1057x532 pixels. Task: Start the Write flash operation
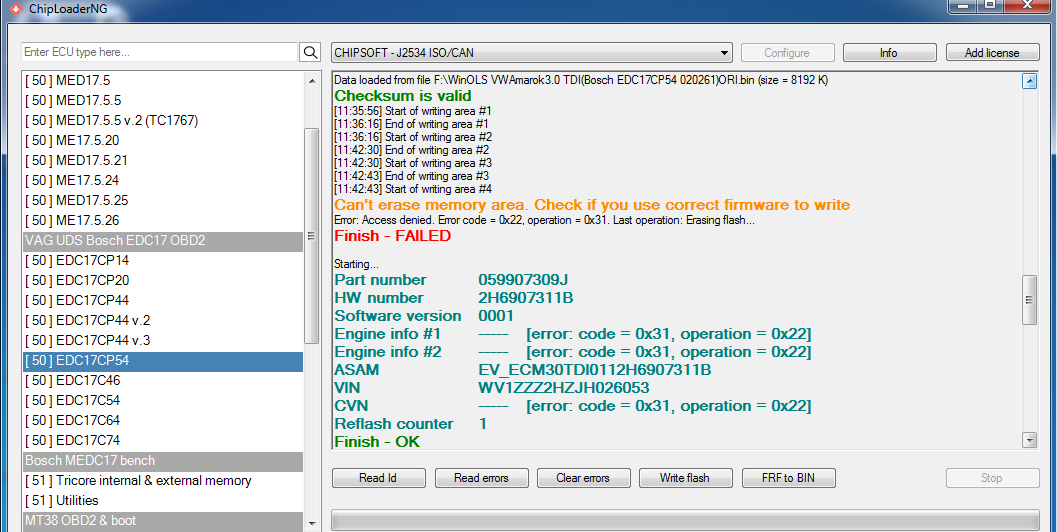point(685,478)
